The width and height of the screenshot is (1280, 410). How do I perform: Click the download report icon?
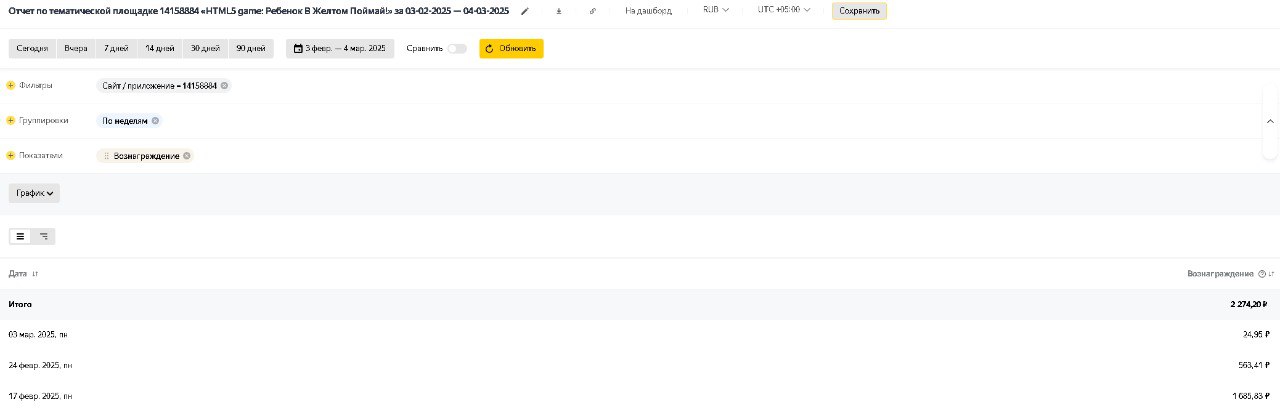pyautogui.click(x=559, y=11)
